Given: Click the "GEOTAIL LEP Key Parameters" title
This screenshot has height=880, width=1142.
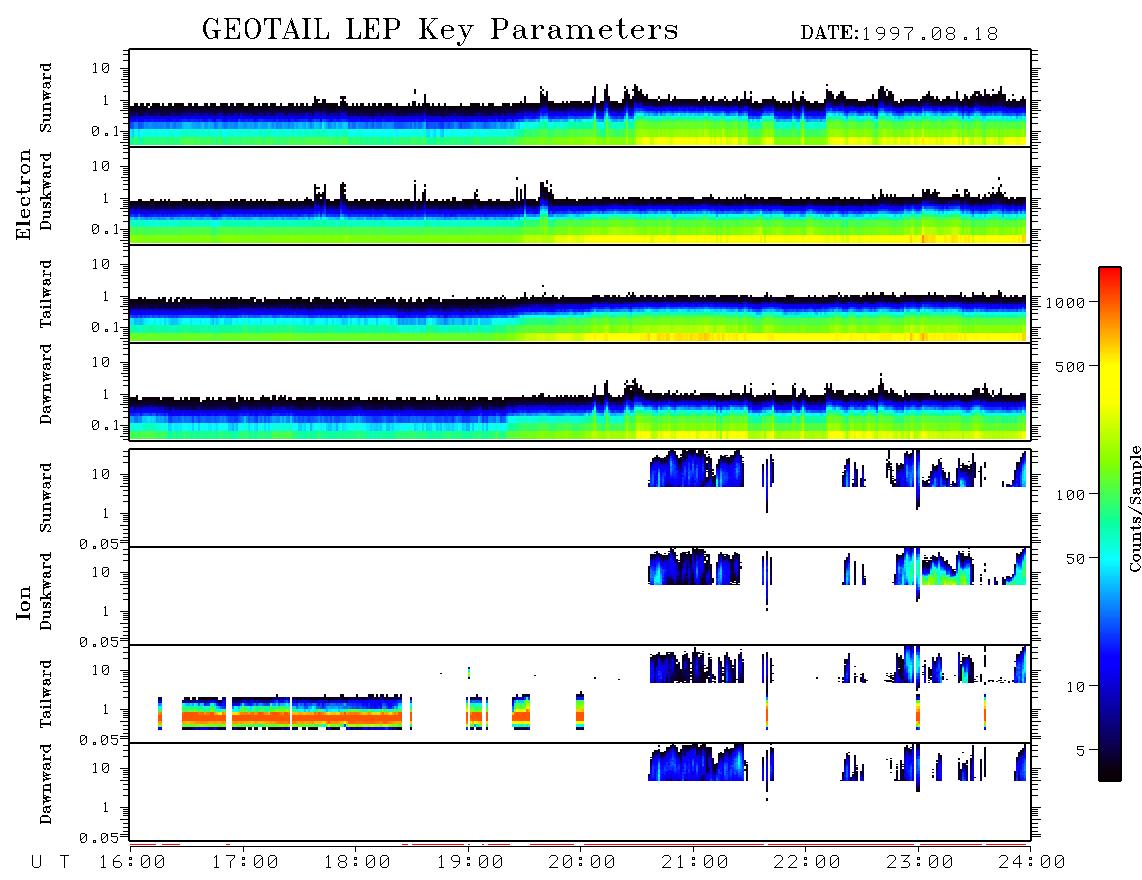Looking at the screenshot, I should coord(440,30).
